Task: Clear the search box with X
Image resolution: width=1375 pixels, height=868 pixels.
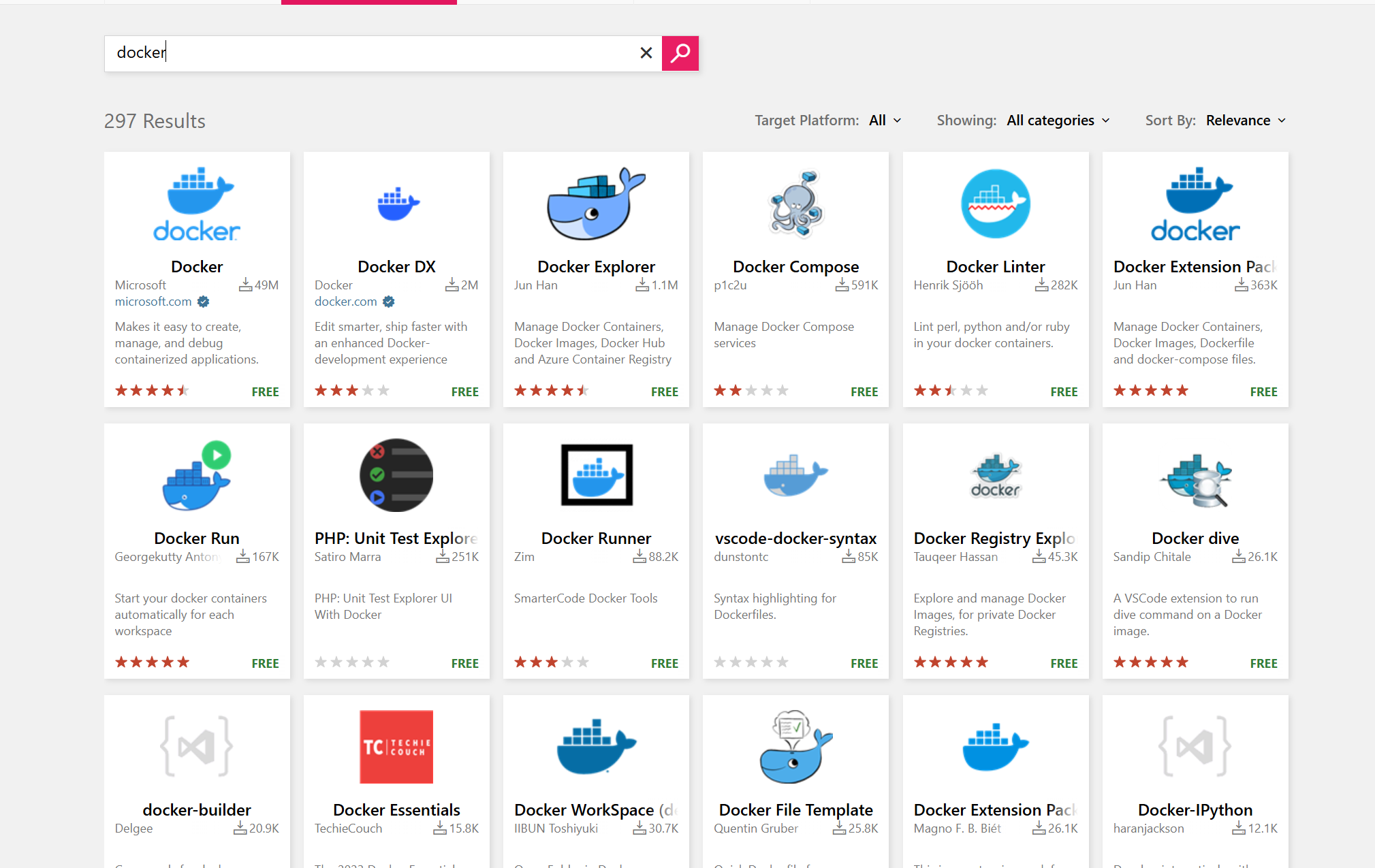Action: tap(646, 53)
